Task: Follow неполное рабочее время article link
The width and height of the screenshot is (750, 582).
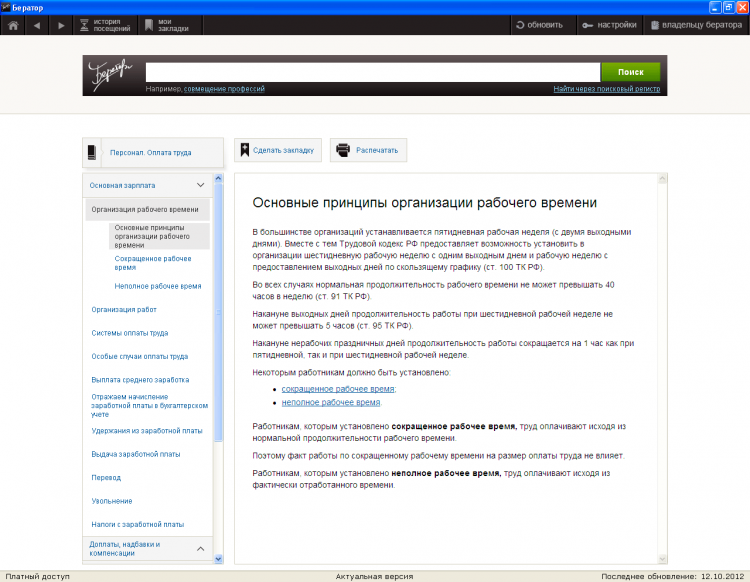Action: [x=331, y=403]
